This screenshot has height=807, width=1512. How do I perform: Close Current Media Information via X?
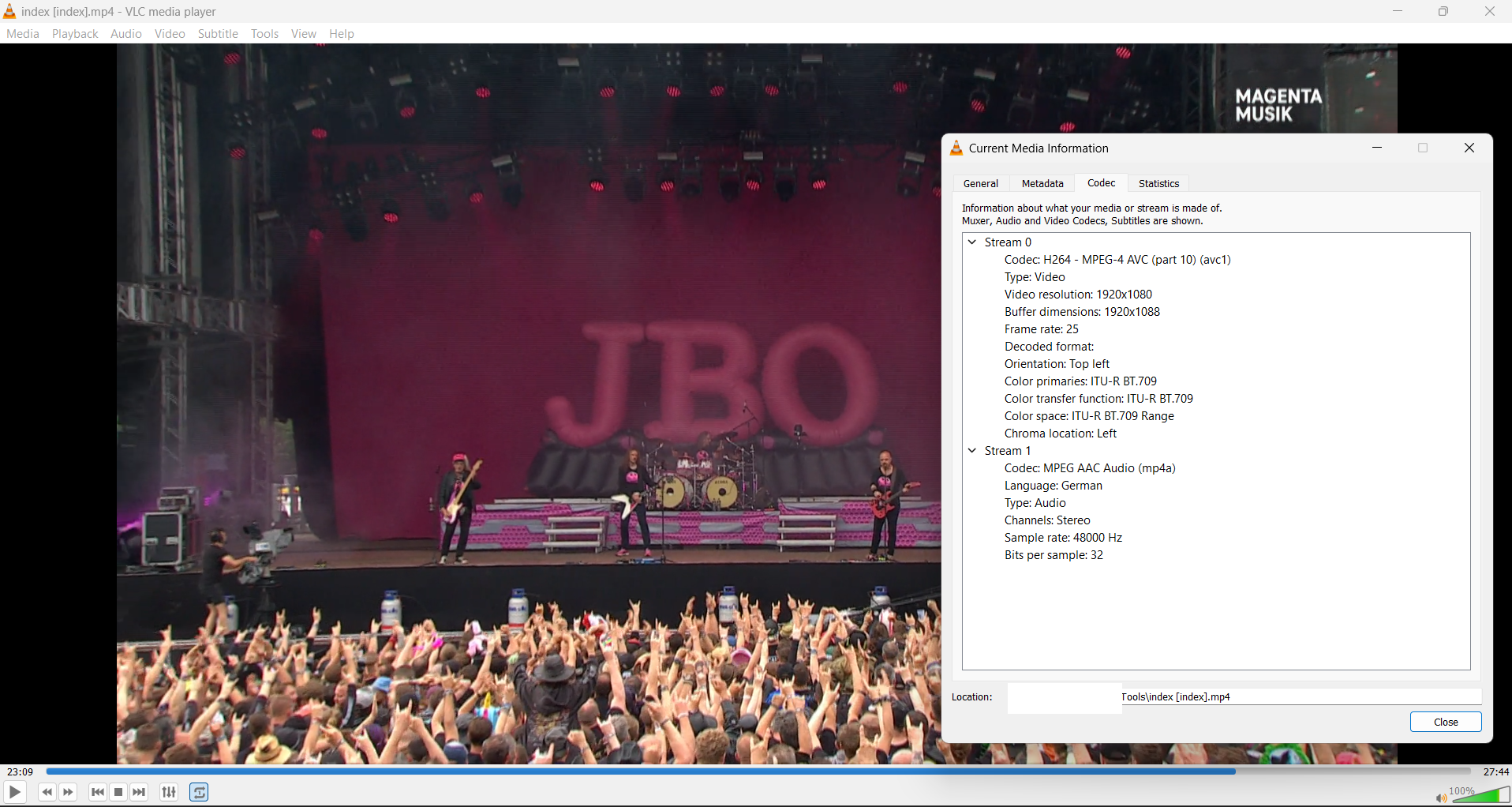1469,148
